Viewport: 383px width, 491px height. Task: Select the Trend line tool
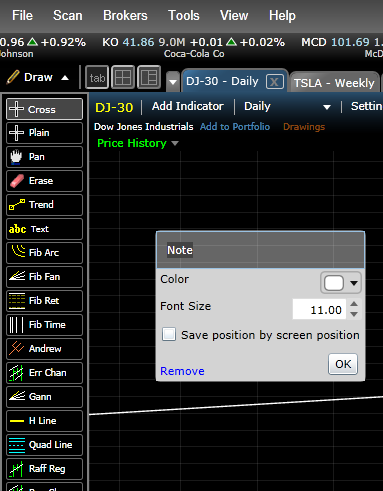coord(44,205)
